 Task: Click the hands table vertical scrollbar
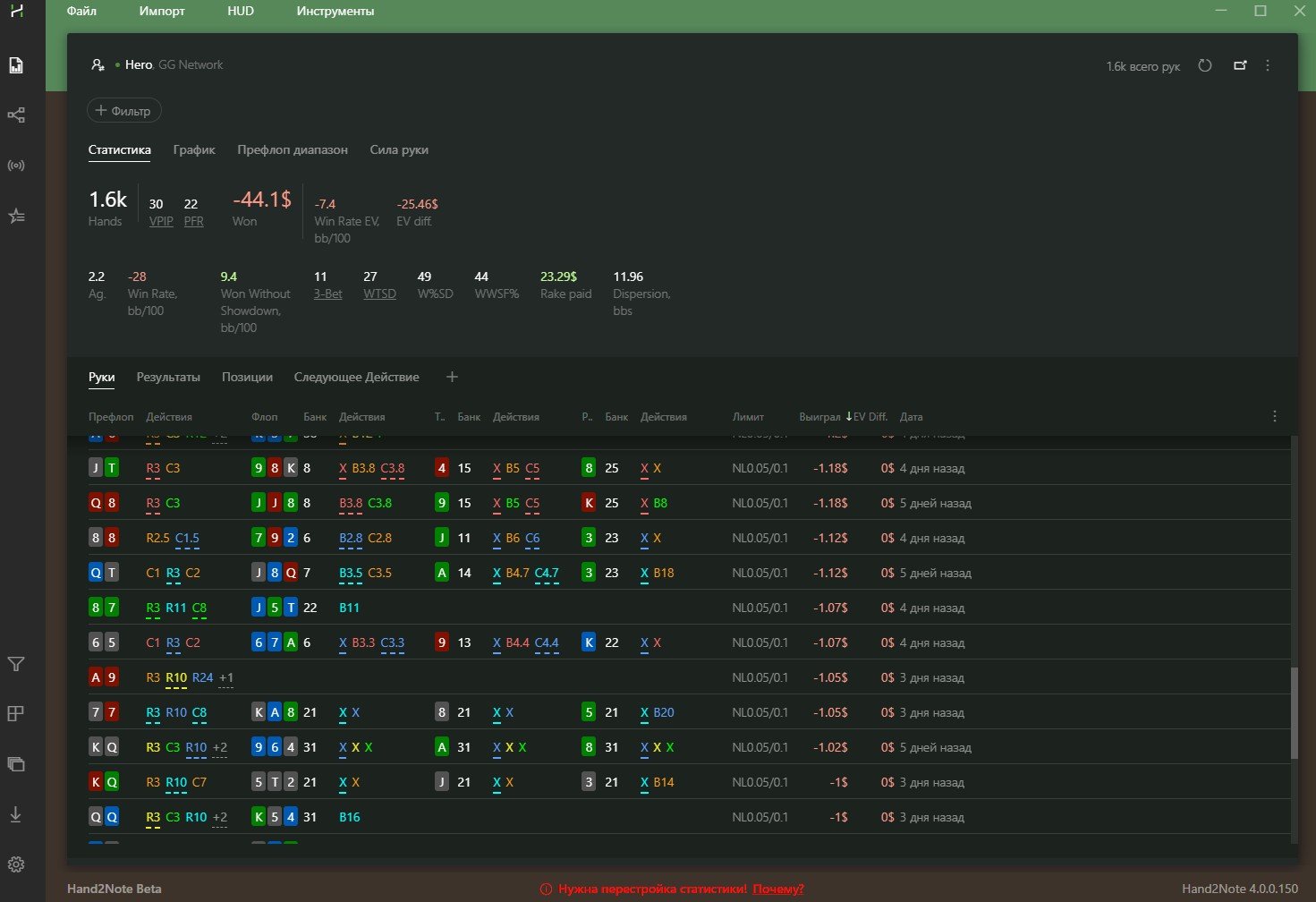pyautogui.click(x=1294, y=713)
